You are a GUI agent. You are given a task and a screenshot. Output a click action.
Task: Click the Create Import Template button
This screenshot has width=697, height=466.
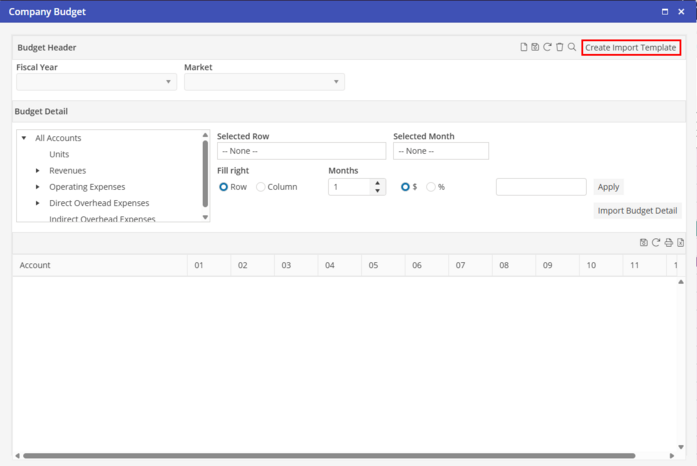coord(631,47)
